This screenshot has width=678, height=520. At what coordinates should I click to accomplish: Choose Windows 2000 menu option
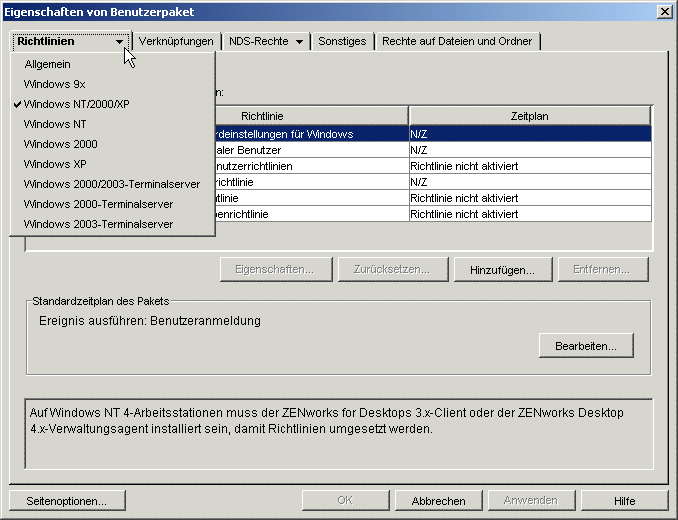coord(60,144)
